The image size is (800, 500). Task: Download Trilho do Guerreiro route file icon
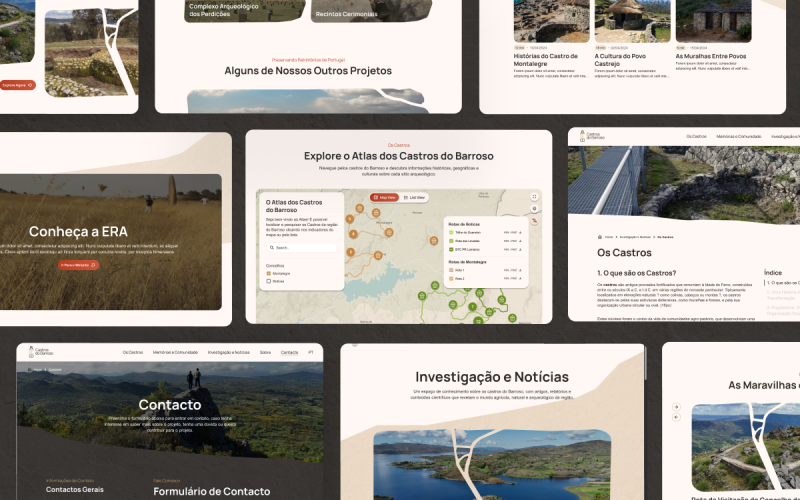(x=520, y=233)
